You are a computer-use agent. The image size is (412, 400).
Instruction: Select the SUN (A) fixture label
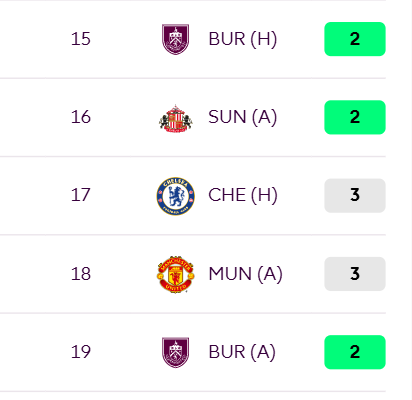point(243,117)
